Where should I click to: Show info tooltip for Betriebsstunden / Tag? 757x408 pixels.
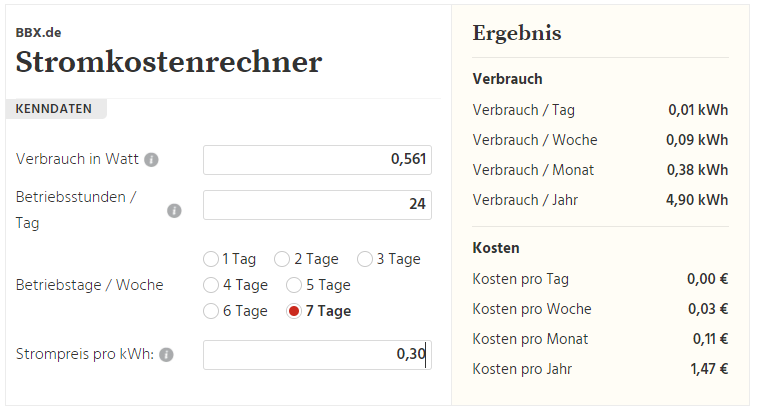pyautogui.click(x=174, y=211)
